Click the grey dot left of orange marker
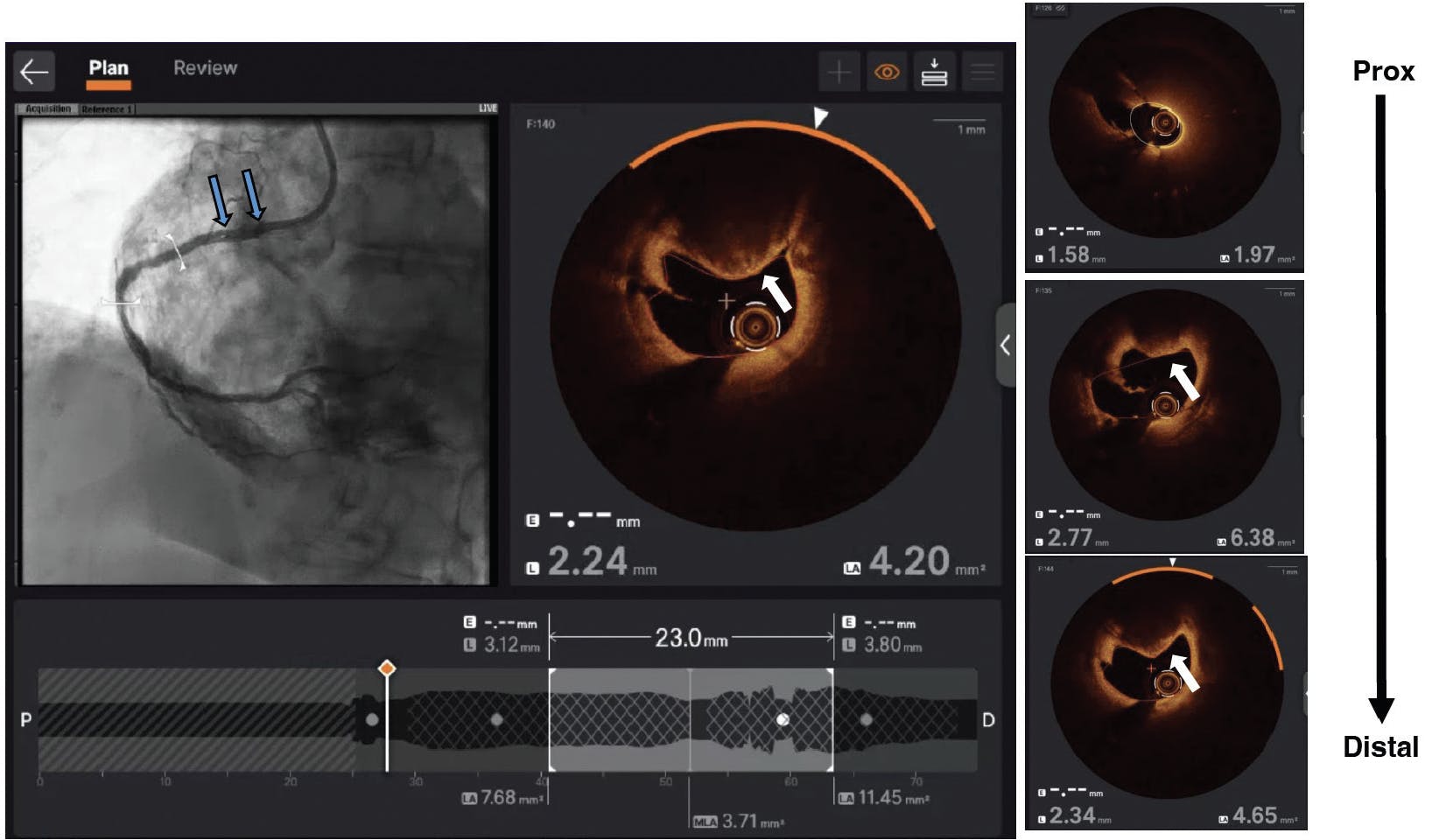 coord(372,719)
